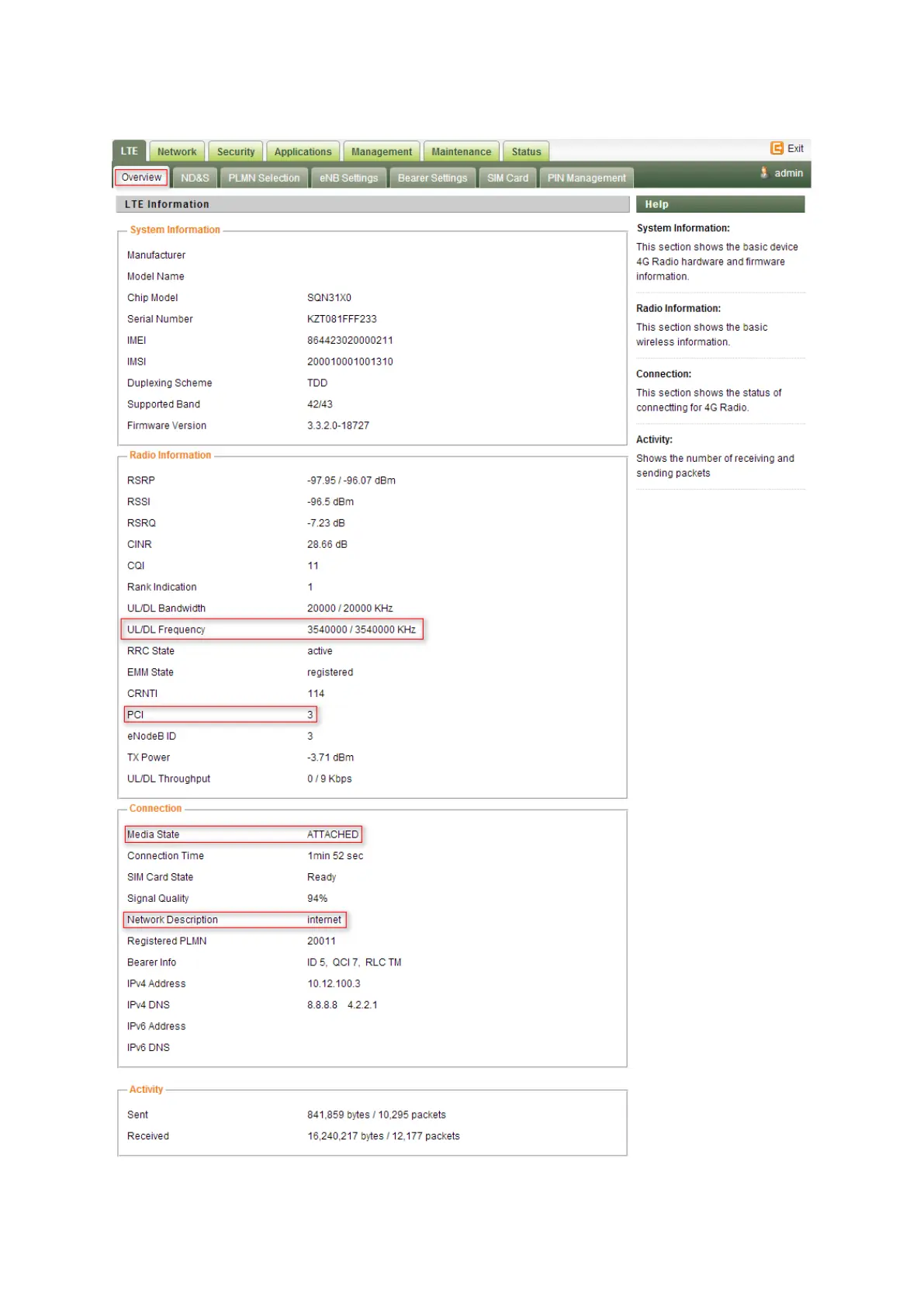Image resolution: width=924 pixels, height=1307 pixels.
Task: Click Supported Band value 42/43
Action: (320, 404)
